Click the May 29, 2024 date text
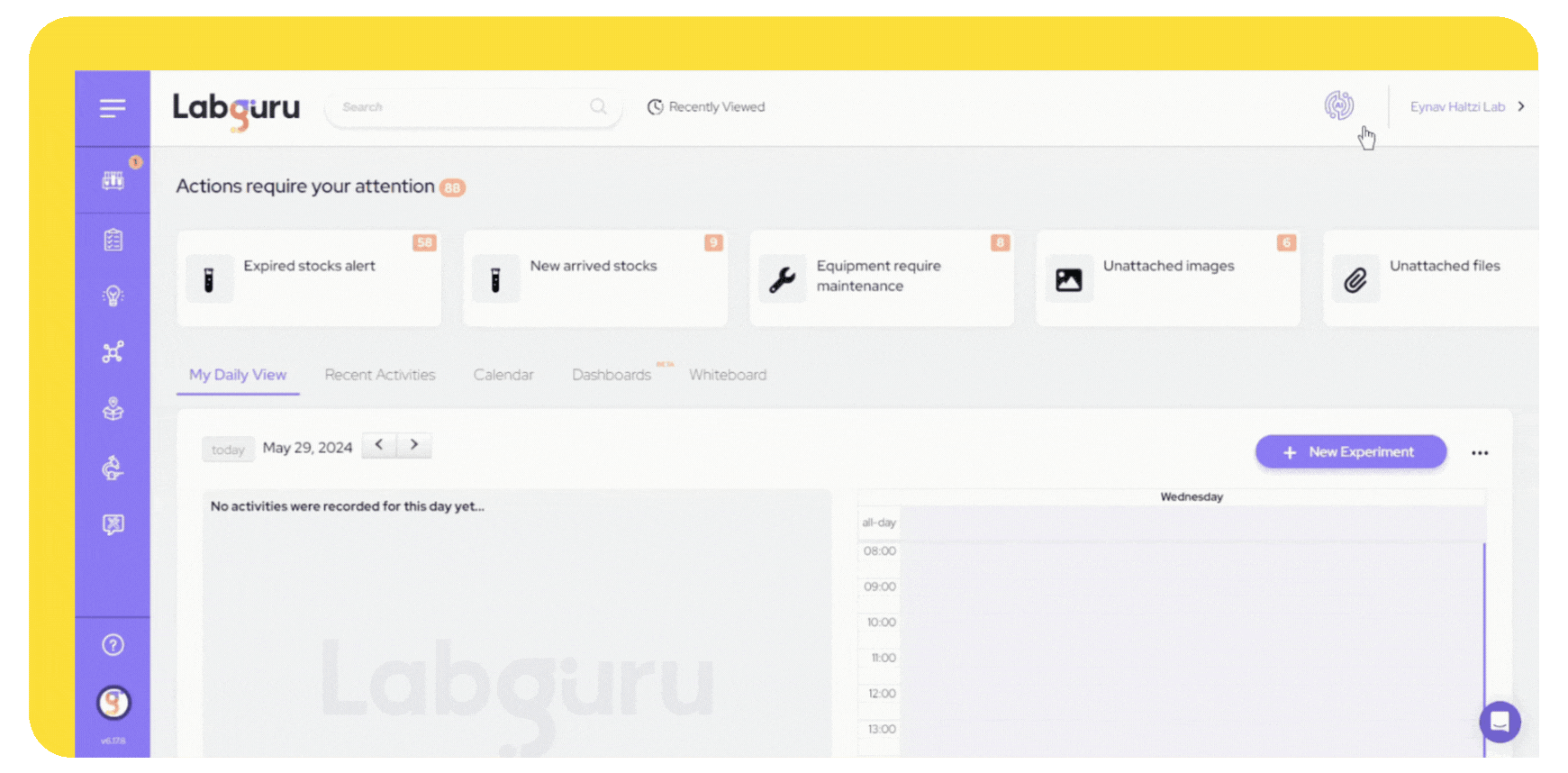 pyautogui.click(x=307, y=448)
